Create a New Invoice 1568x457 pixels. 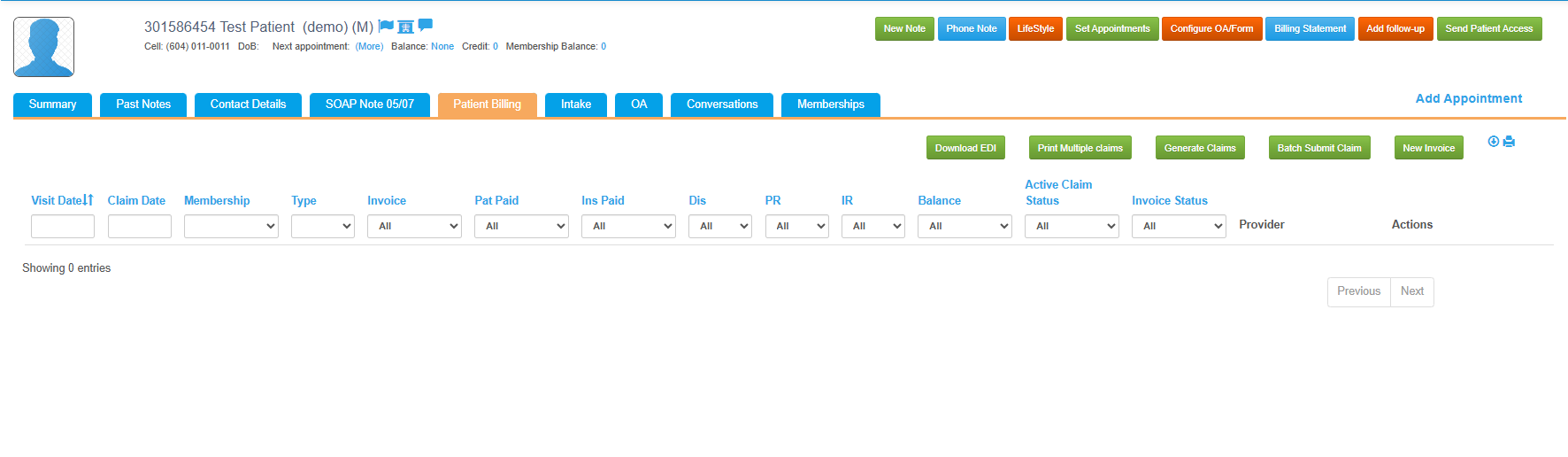1429,148
